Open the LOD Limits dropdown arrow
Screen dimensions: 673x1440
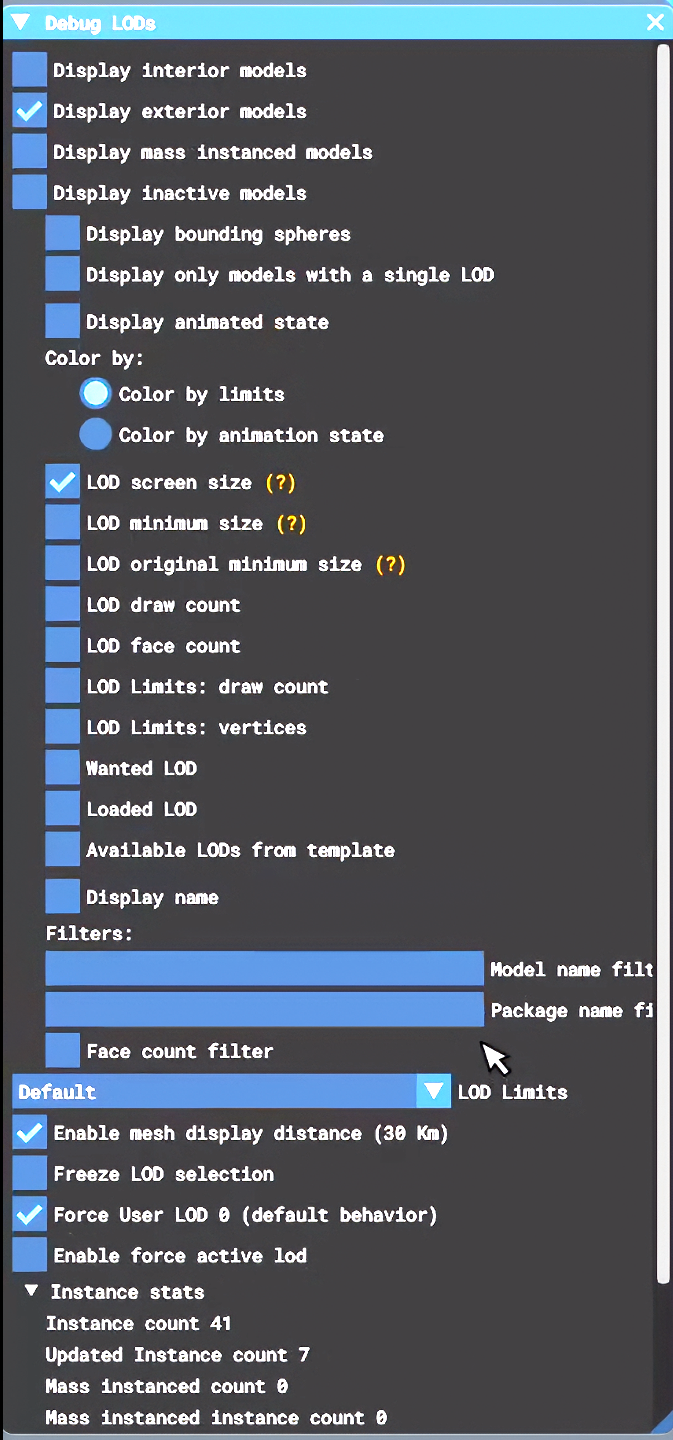[434, 1092]
